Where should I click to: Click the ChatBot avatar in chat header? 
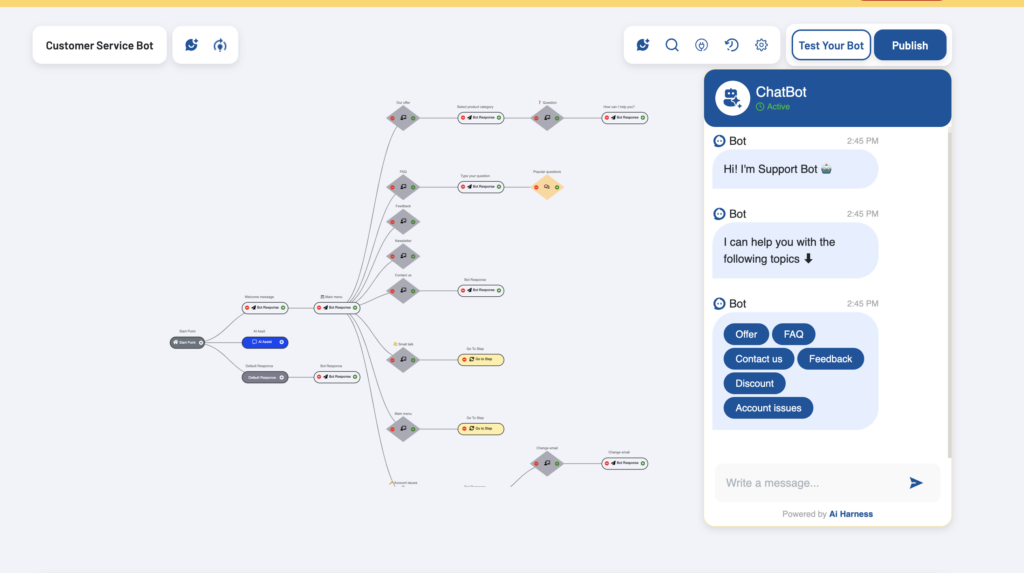(x=732, y=98)
